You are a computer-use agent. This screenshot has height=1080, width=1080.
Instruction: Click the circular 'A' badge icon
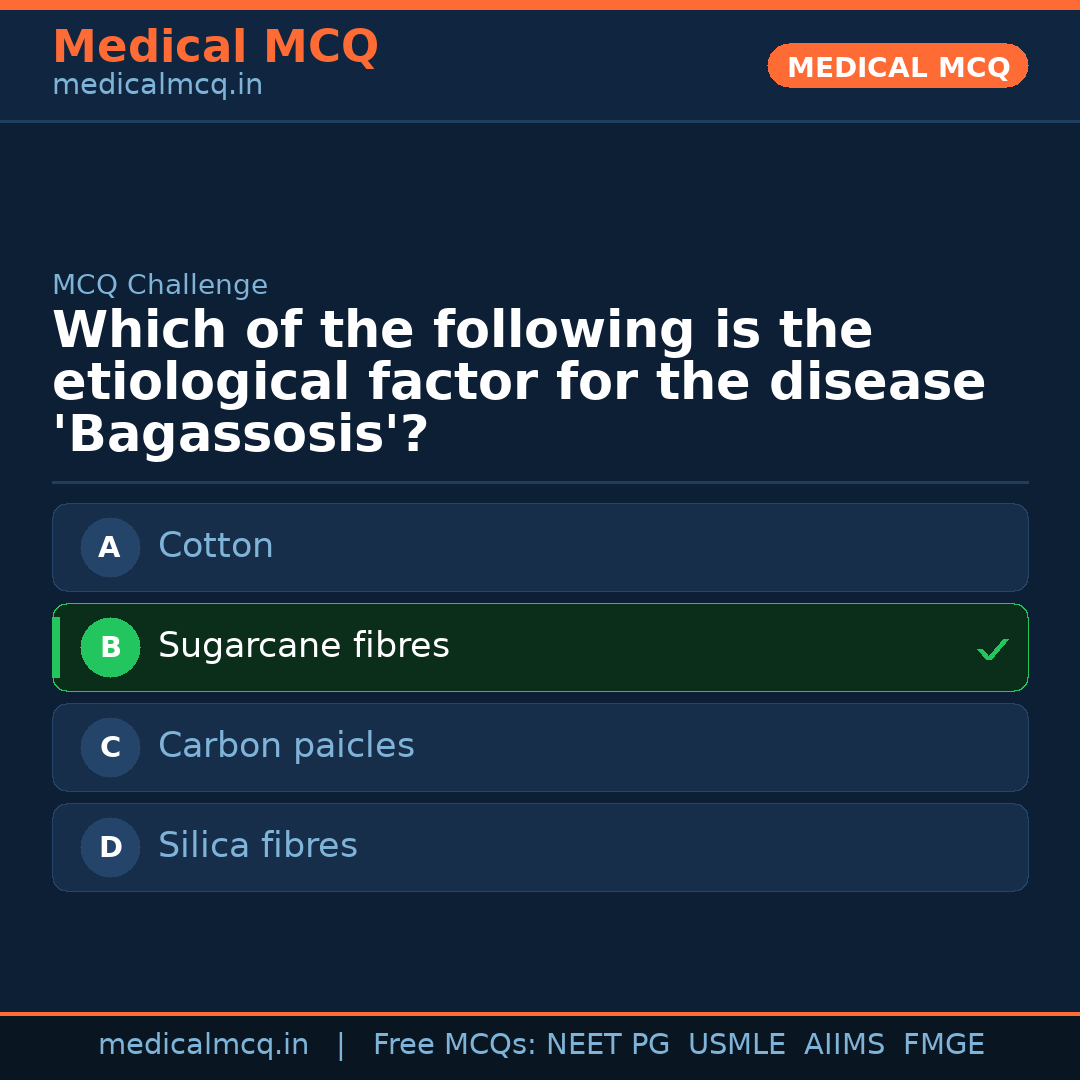pyautogui.click(x=110, y=547)
